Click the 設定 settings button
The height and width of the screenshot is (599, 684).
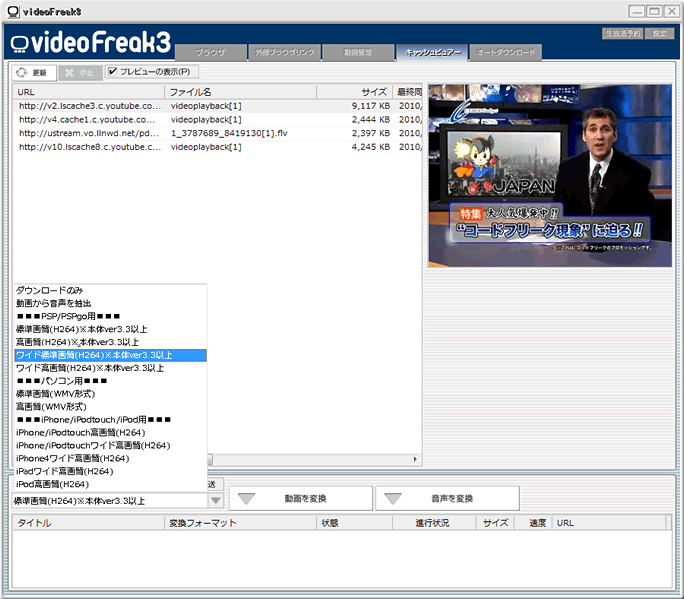[657, 33]
